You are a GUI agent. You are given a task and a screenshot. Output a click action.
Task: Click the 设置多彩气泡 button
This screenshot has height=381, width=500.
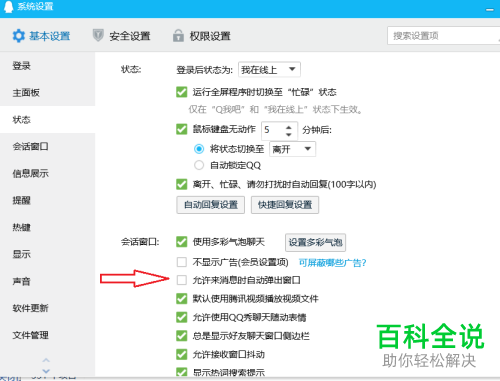pyautogui.click(x=315, y=242)
